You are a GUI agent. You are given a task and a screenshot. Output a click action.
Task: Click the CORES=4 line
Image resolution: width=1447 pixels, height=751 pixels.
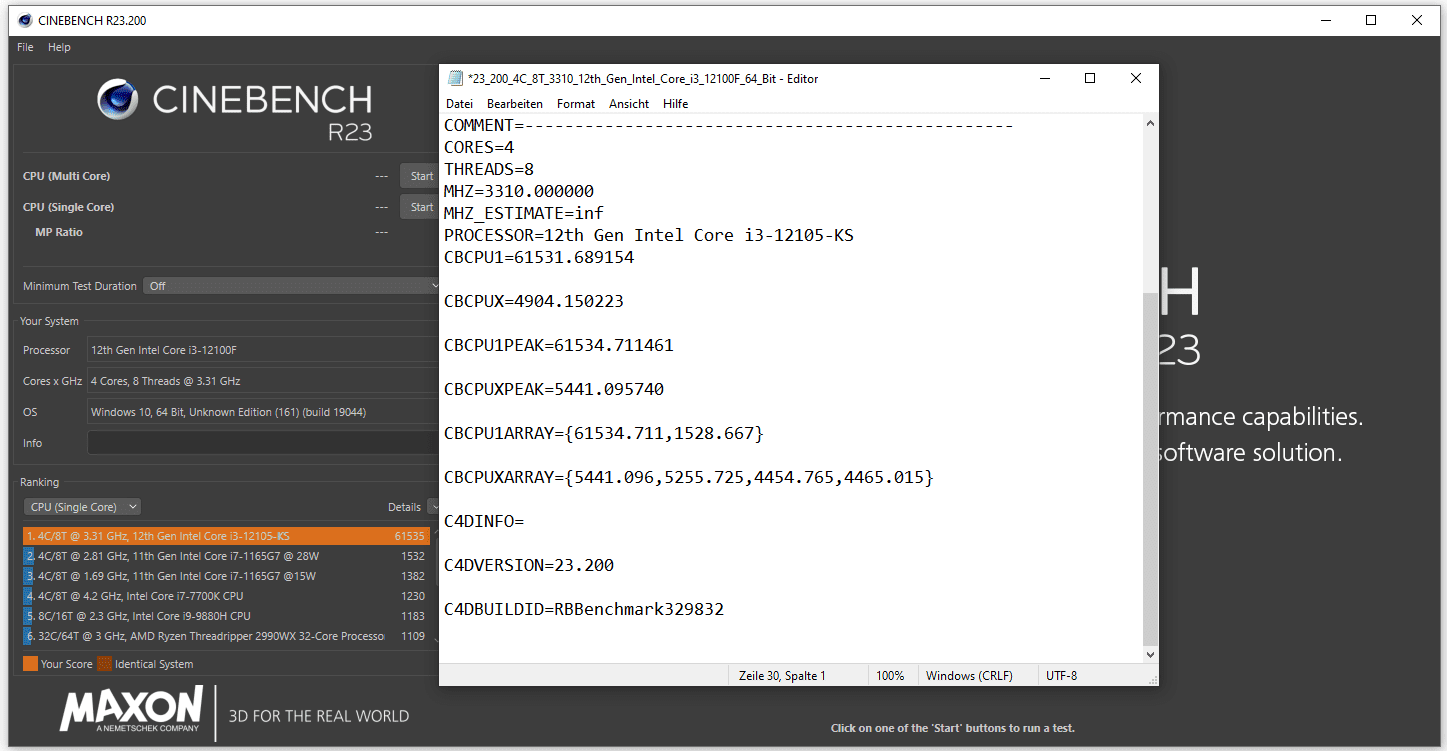[479, 147]
